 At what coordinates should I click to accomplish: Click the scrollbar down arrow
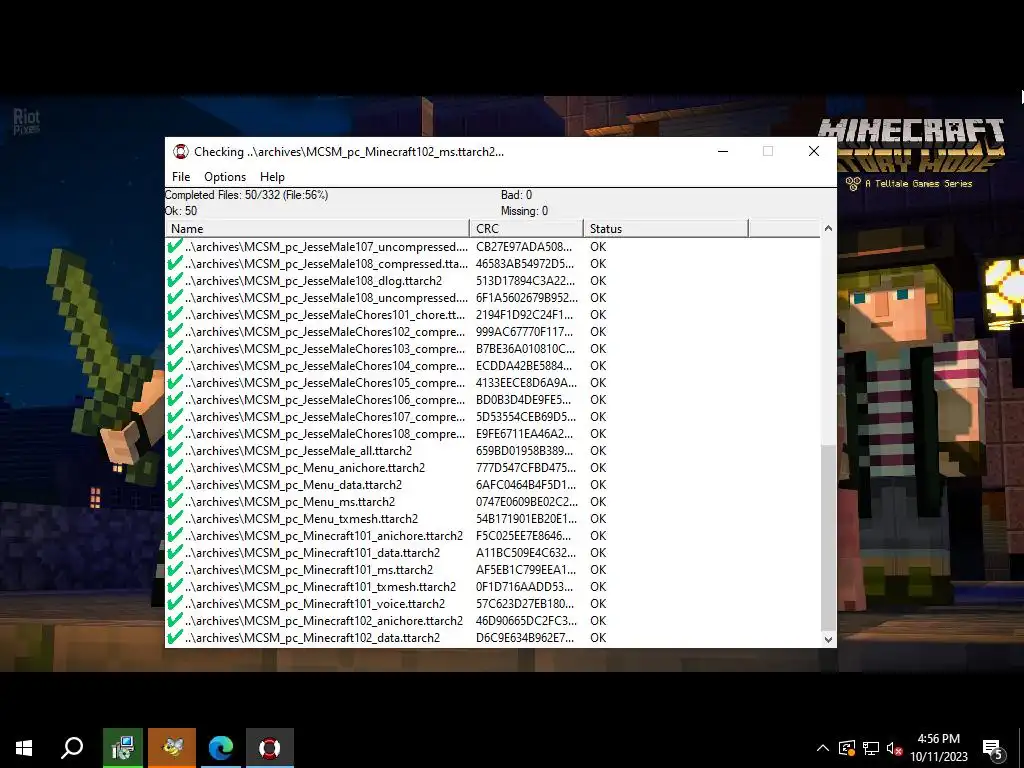click(828, 640)
